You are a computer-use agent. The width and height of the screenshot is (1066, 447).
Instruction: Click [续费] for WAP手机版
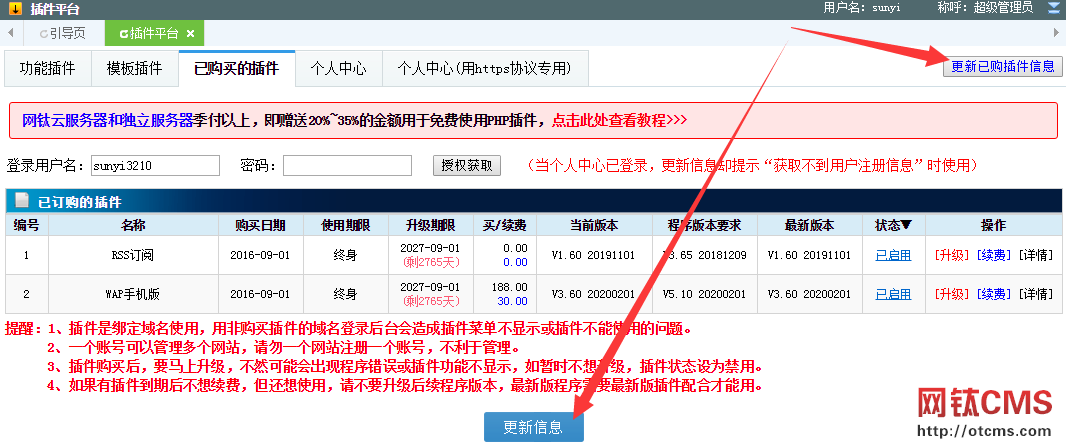click(993, 294)
